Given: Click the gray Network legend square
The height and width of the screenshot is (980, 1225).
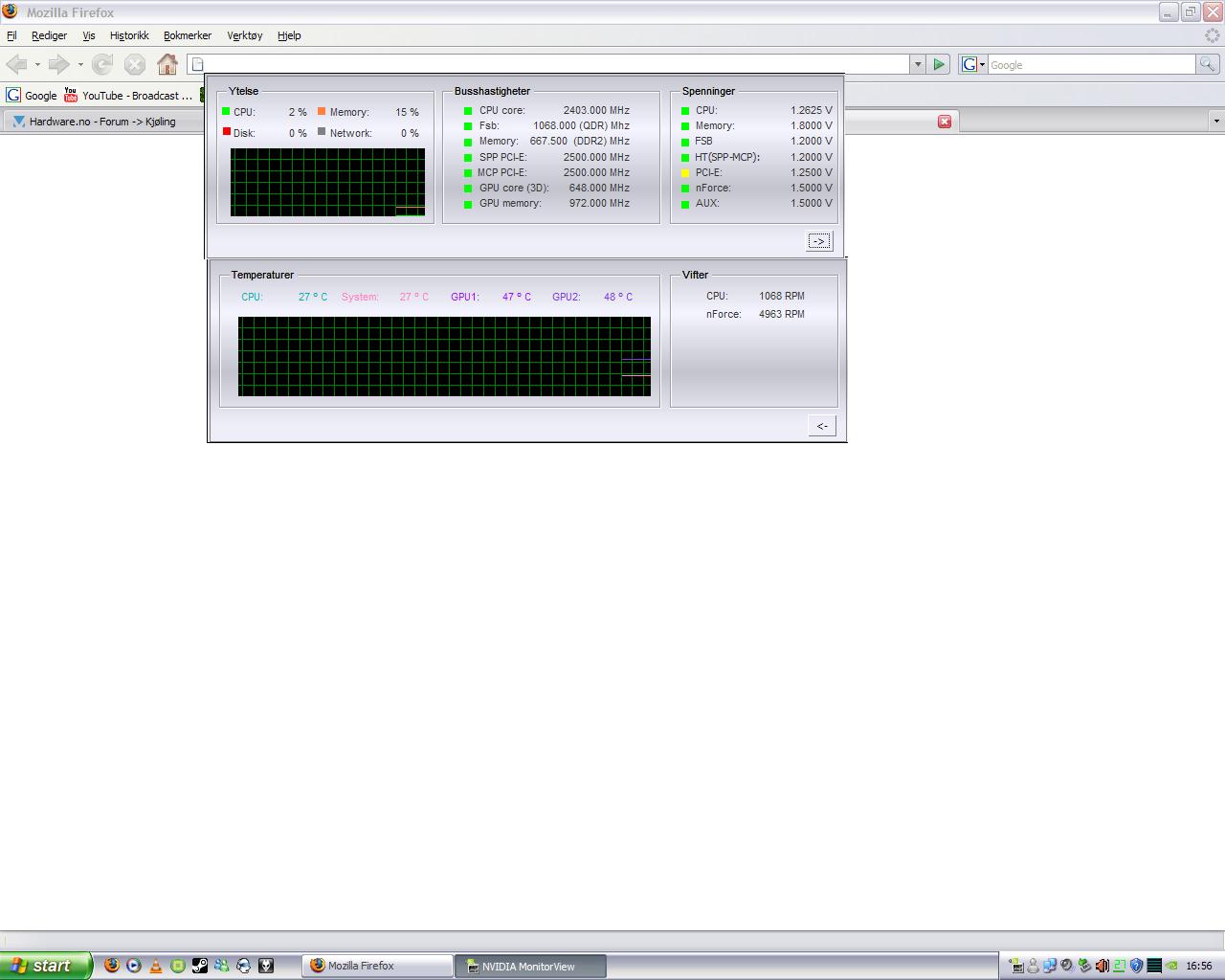Looking at the screenshot, I should point(322,132).
